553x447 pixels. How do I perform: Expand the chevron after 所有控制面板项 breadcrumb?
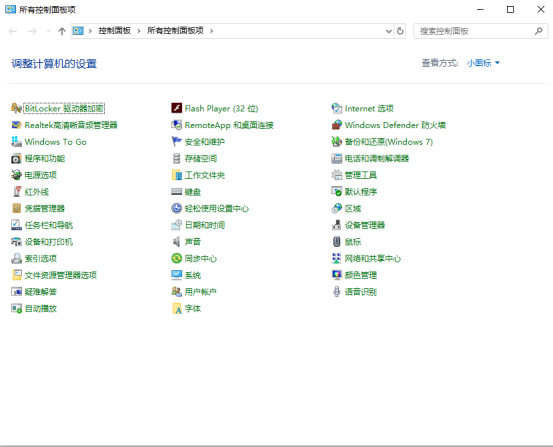coord(212,31)
